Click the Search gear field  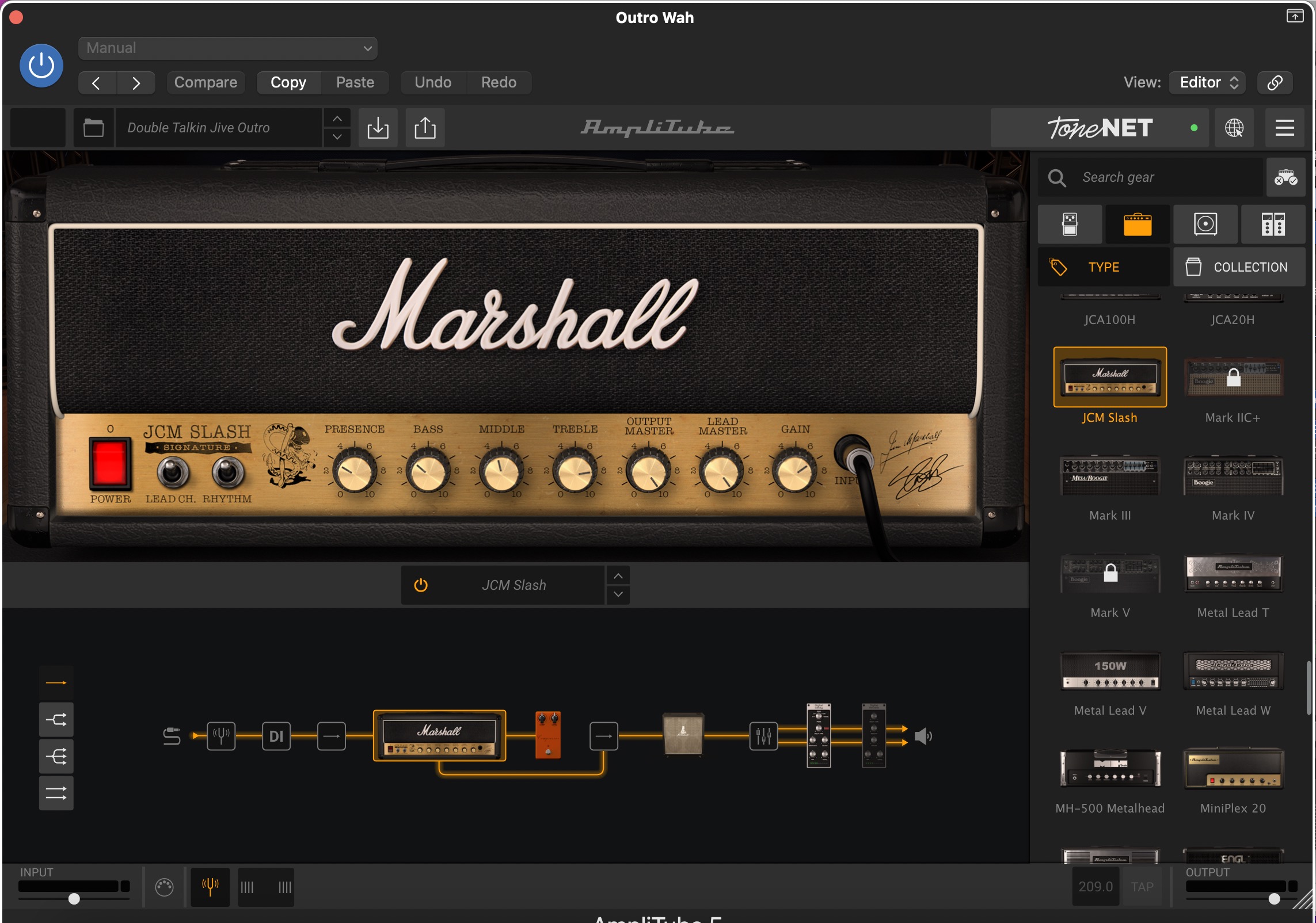point(1151,177)
